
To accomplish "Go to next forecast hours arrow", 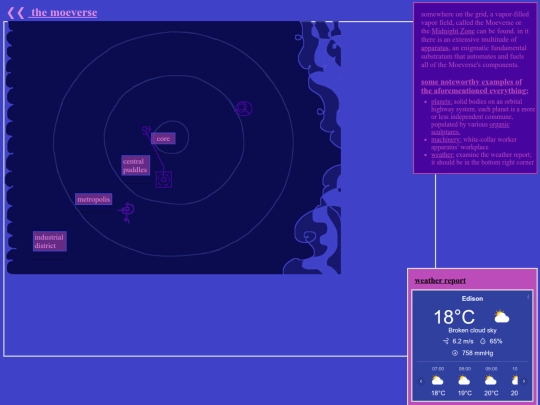I will click(524, 381).
